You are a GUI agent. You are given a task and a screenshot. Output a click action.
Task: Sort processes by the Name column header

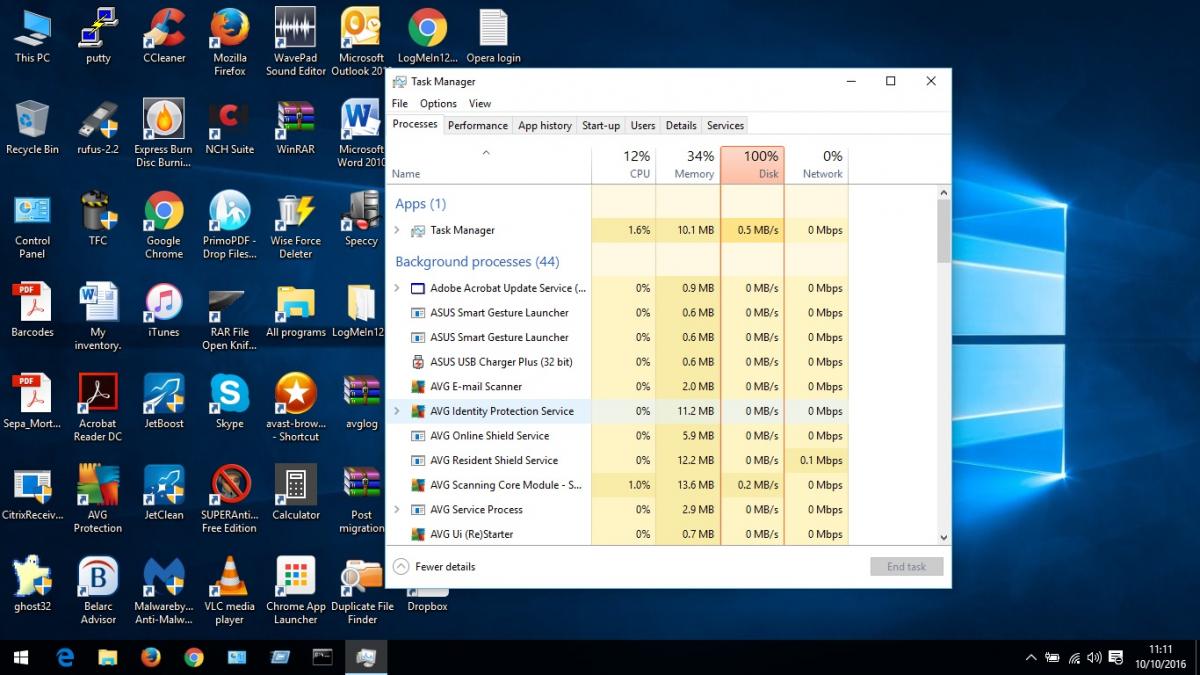pyautogui.click(x=489, y=165)
